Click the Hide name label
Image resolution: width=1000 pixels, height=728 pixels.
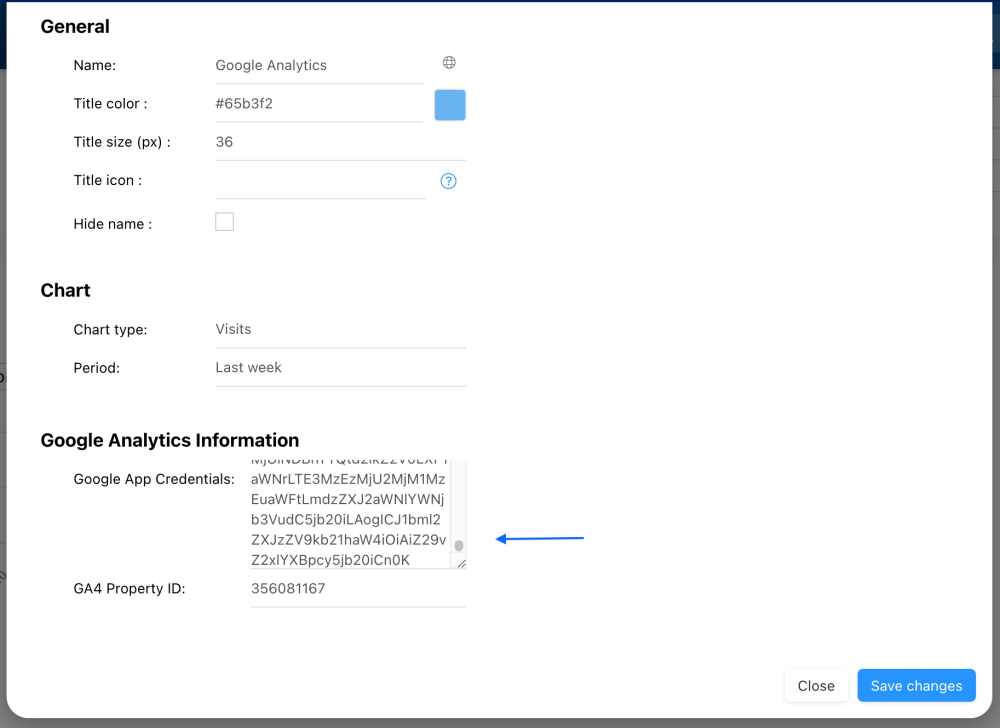coord(113,224)
